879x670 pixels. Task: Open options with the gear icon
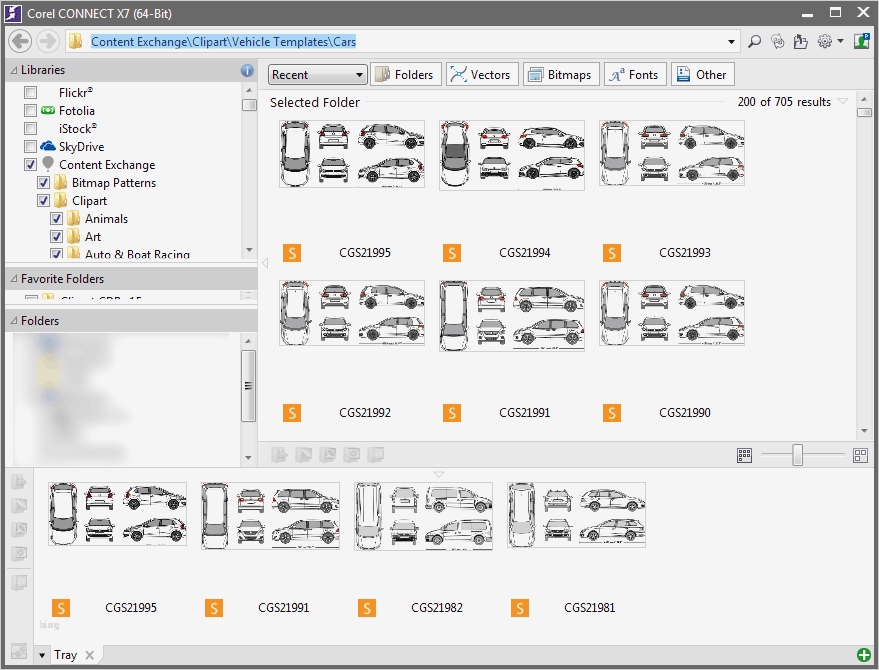coord(825,41)
